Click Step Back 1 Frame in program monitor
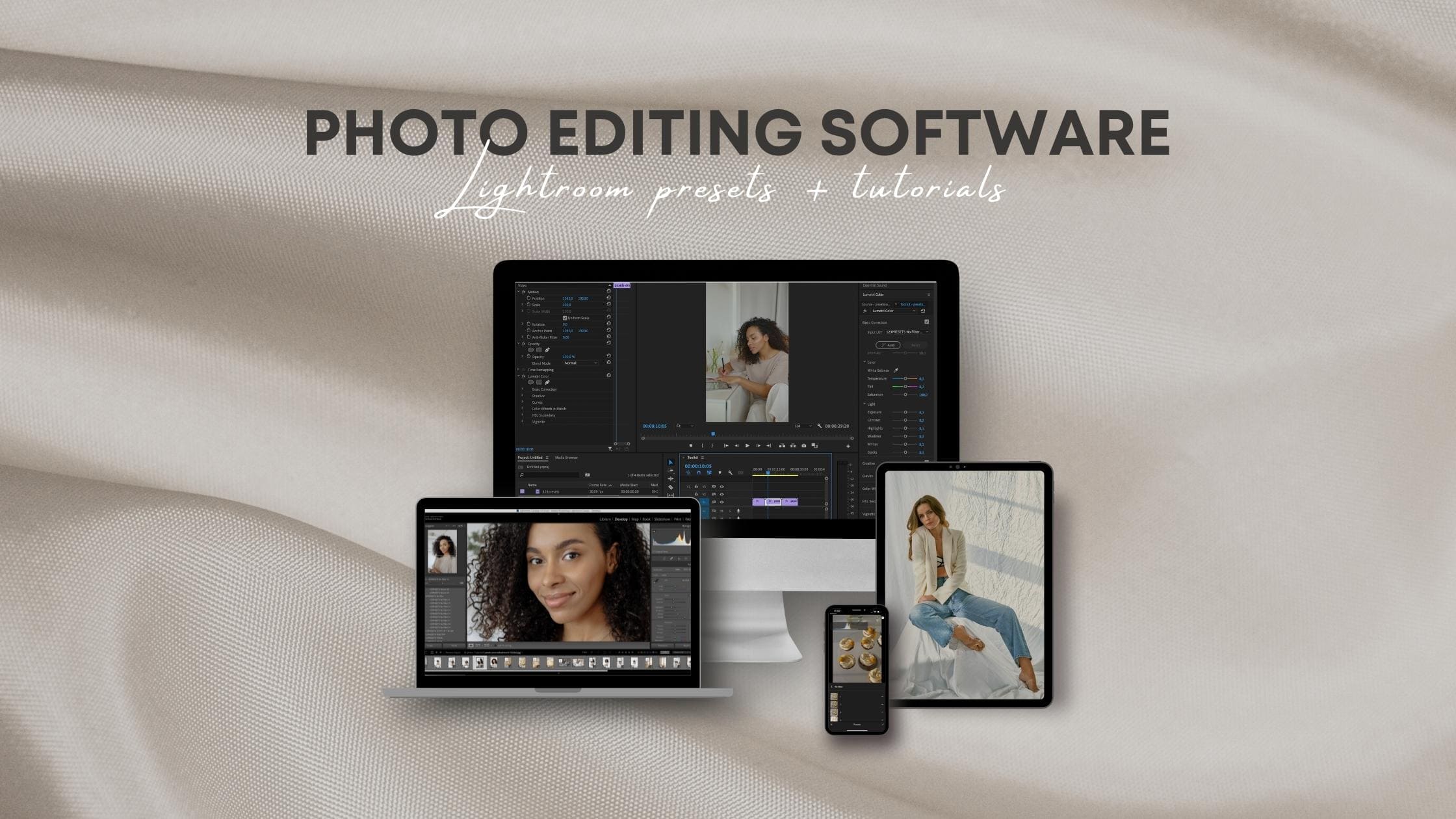 [x=736, y=446]
